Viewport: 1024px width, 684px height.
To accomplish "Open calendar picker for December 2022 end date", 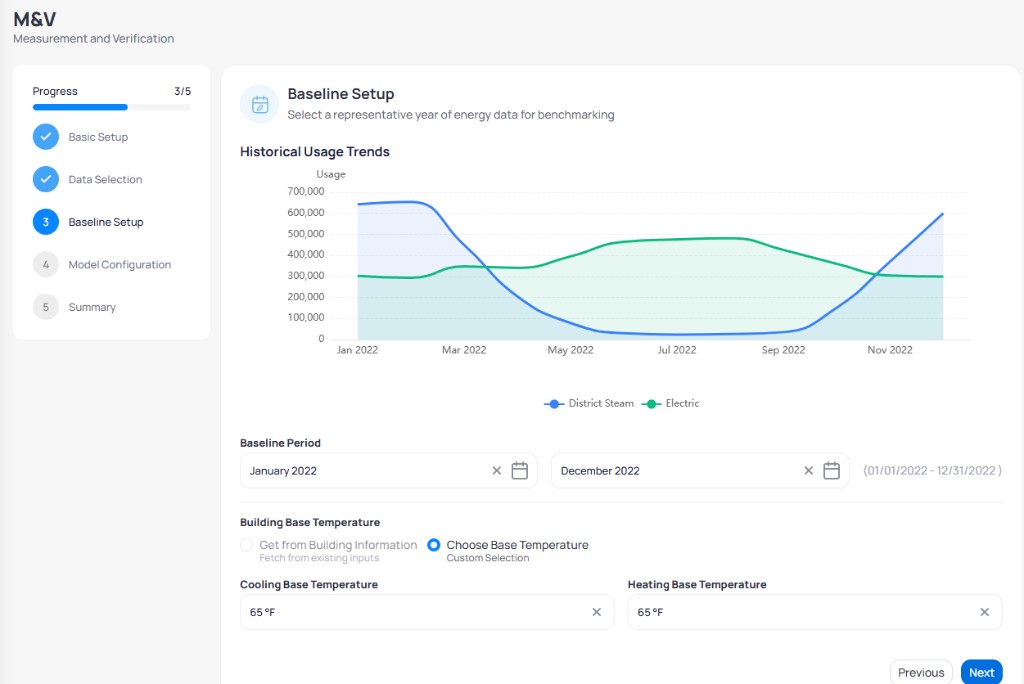I will click(831, 470).
